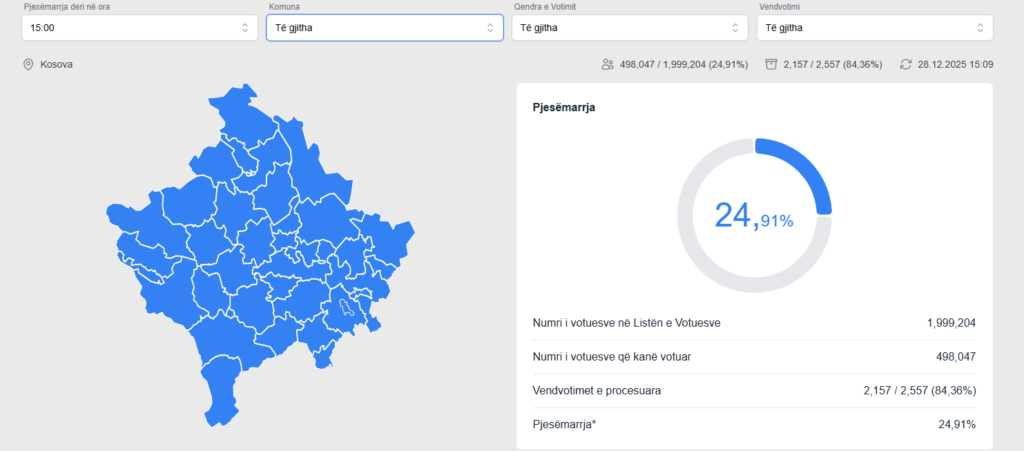
Task: Click the 24,91% figure inside the donut
Action: coord(754,216)
